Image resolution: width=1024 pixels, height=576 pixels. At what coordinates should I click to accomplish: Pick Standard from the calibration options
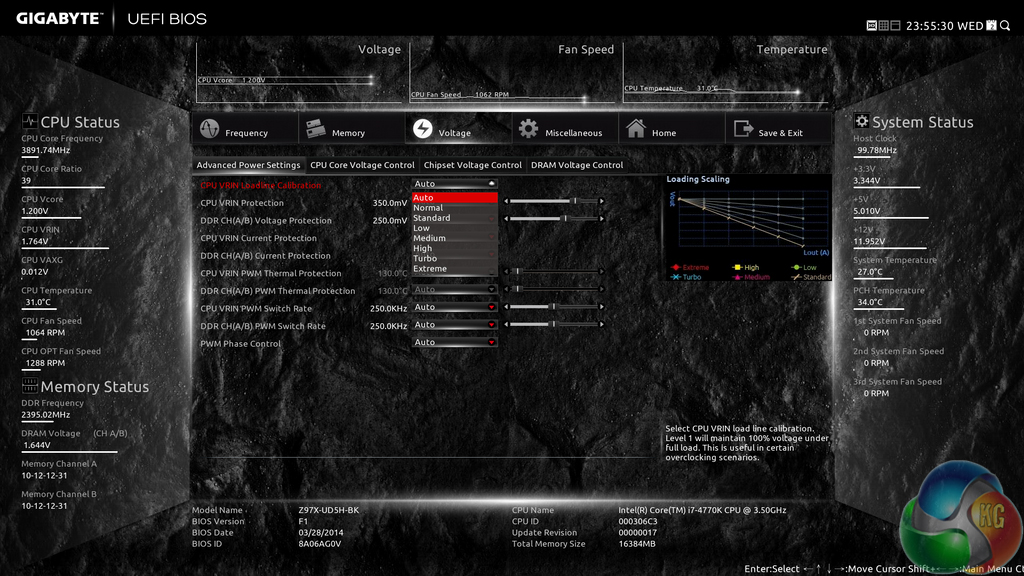click(x=432, y=218)
